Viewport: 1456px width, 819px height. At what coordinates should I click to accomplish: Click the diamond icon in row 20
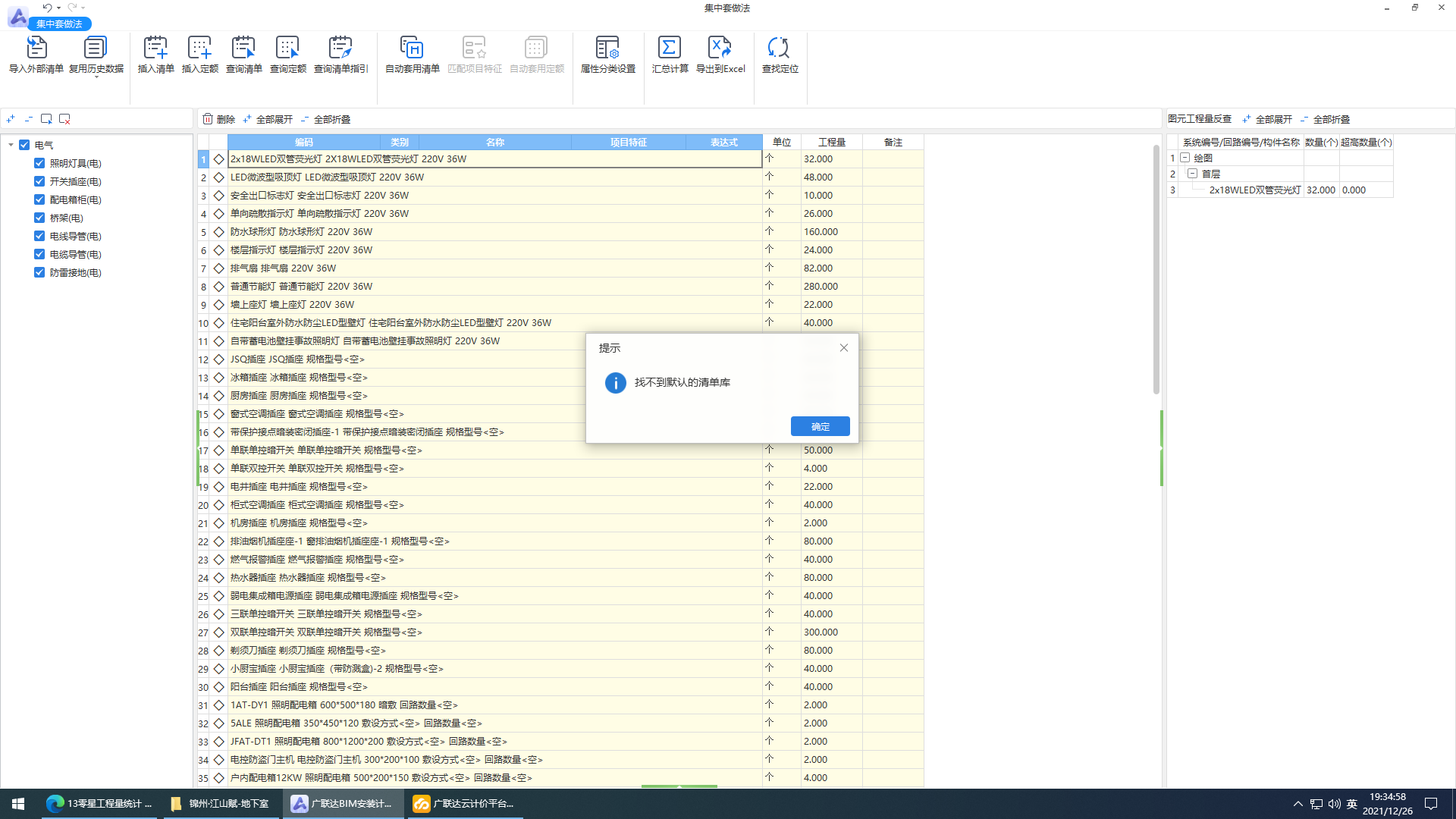point(218,505)
